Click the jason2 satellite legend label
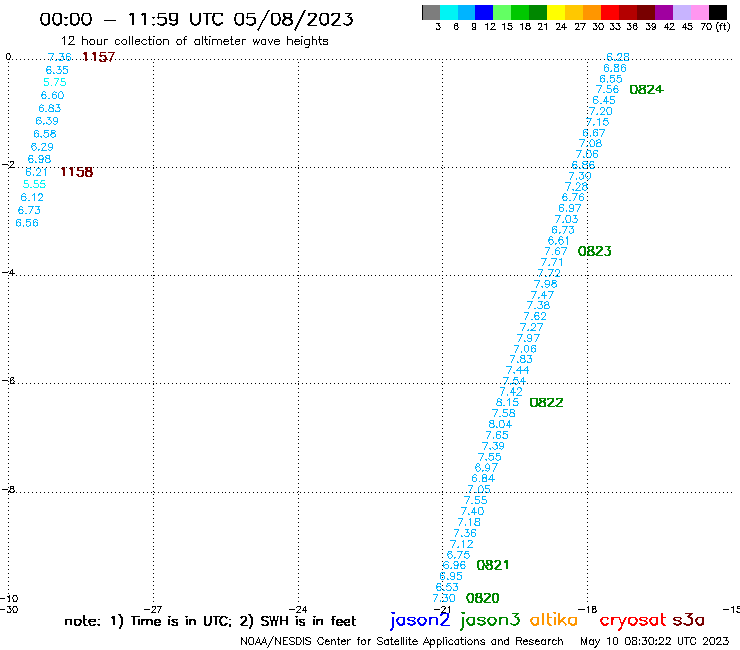The width and height of the screenshot is (740, 650). point(420,620)
